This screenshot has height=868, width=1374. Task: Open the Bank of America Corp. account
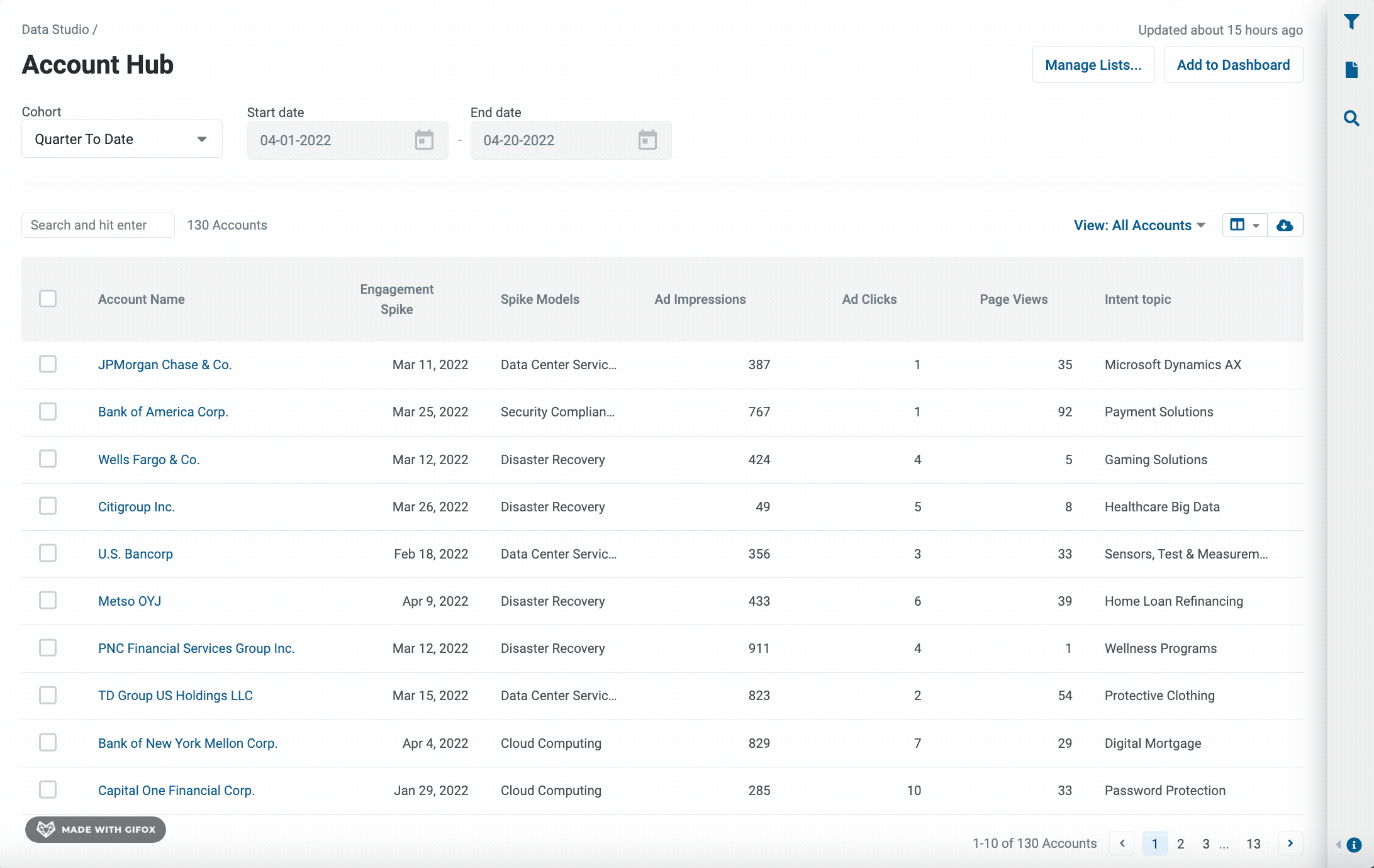click(163, 412)
